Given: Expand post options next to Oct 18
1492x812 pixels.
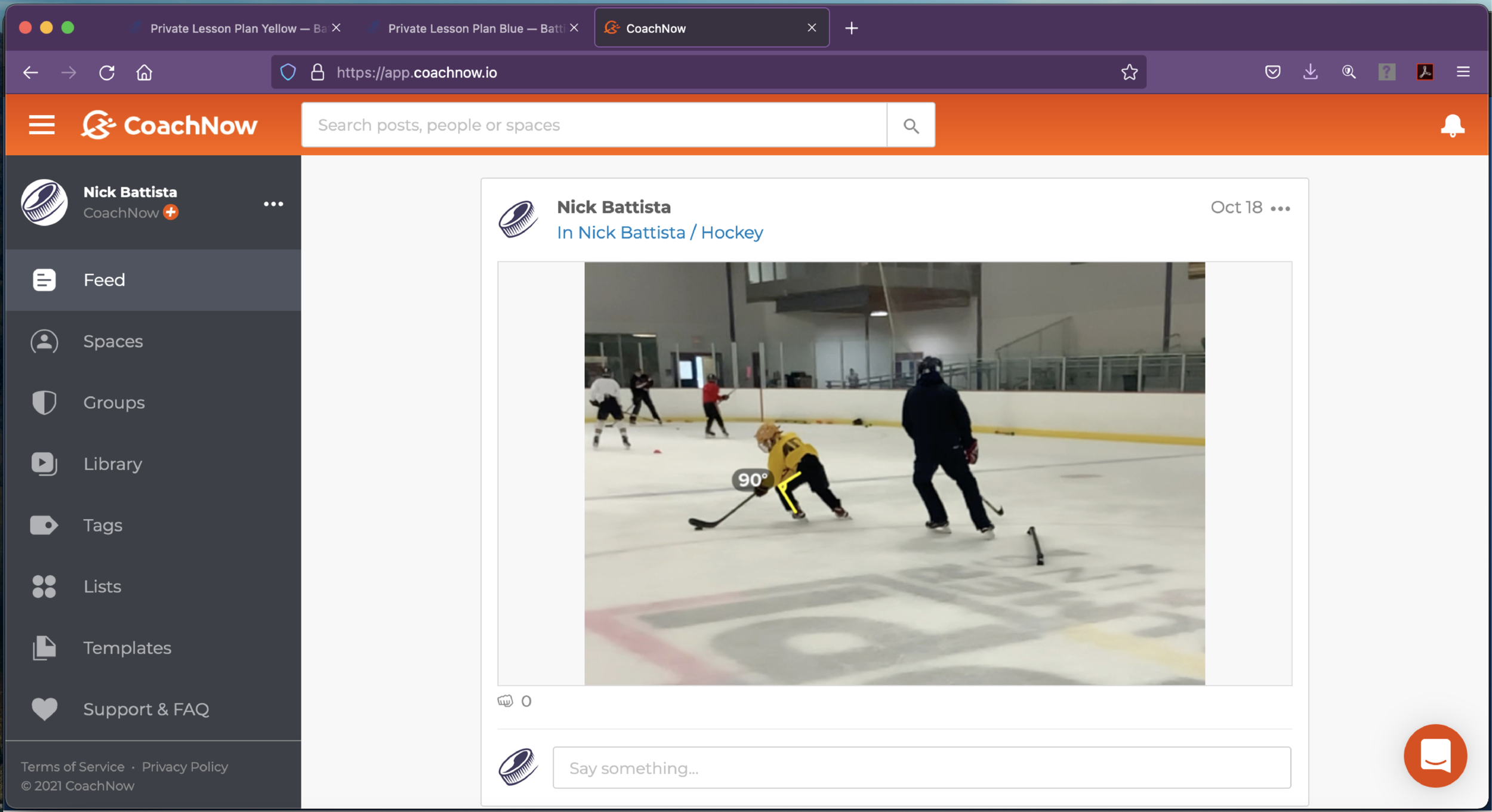Looking at the screenshot, I should click(x=1280, y=208).
